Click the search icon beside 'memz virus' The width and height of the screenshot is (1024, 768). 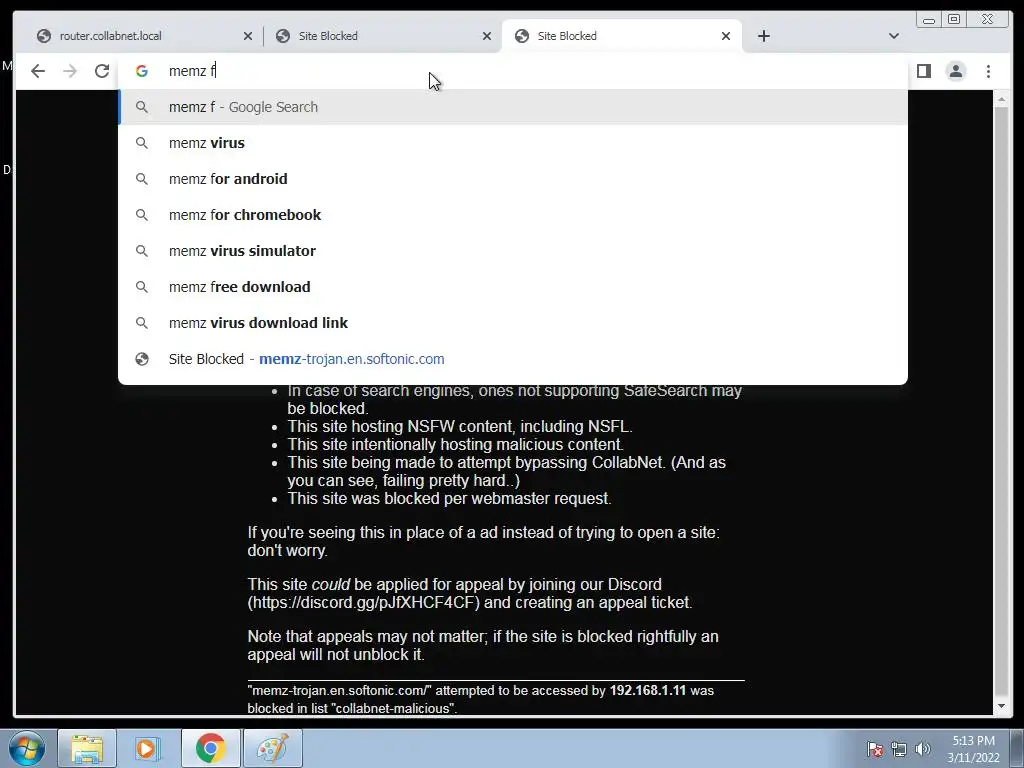142,143
